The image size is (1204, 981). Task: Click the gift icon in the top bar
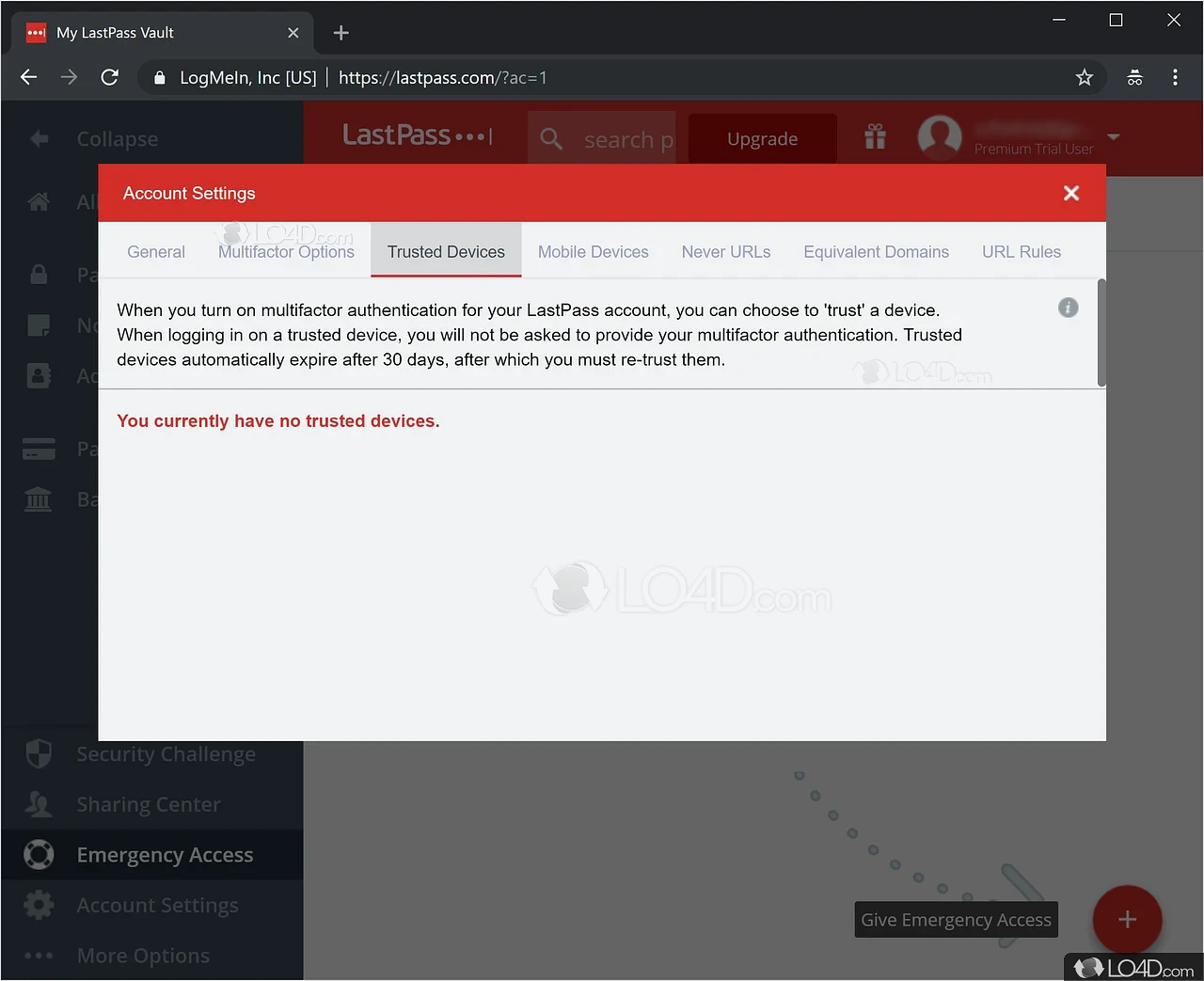(x=874, y=136)
